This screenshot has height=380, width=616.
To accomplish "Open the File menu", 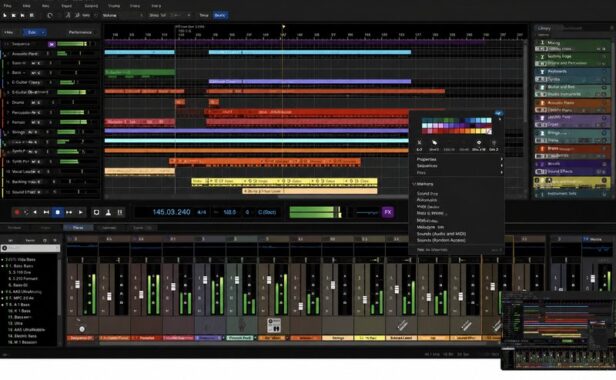I will click(7, 6).
